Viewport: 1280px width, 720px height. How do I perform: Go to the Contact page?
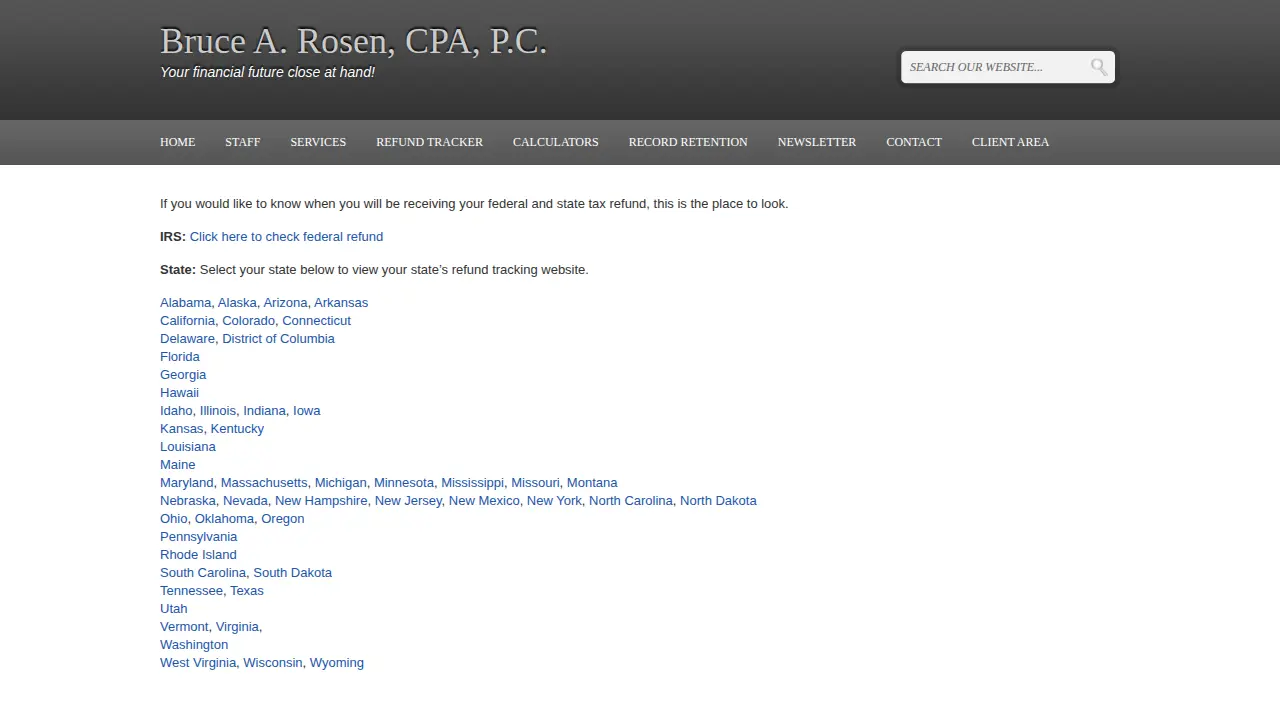[x=914, y=142]
